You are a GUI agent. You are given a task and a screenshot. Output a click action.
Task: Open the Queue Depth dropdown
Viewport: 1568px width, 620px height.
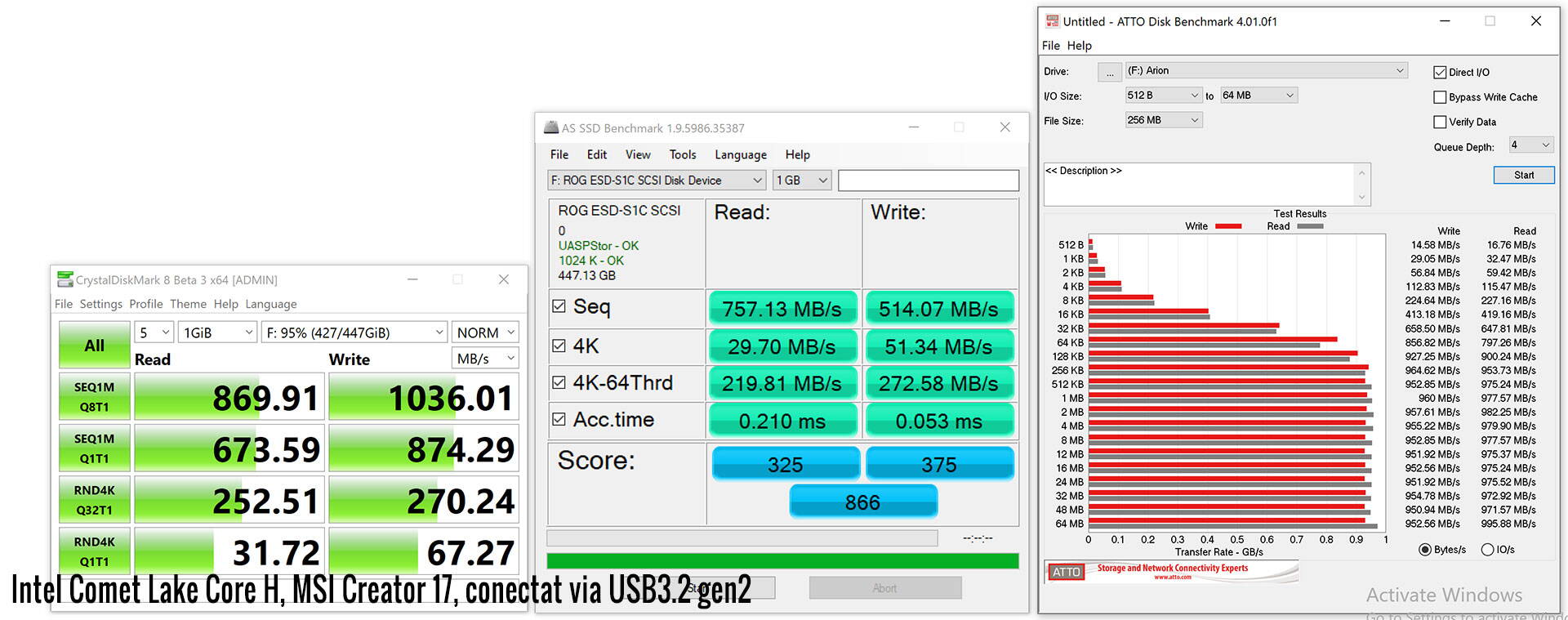click(x=1530, y=145)
